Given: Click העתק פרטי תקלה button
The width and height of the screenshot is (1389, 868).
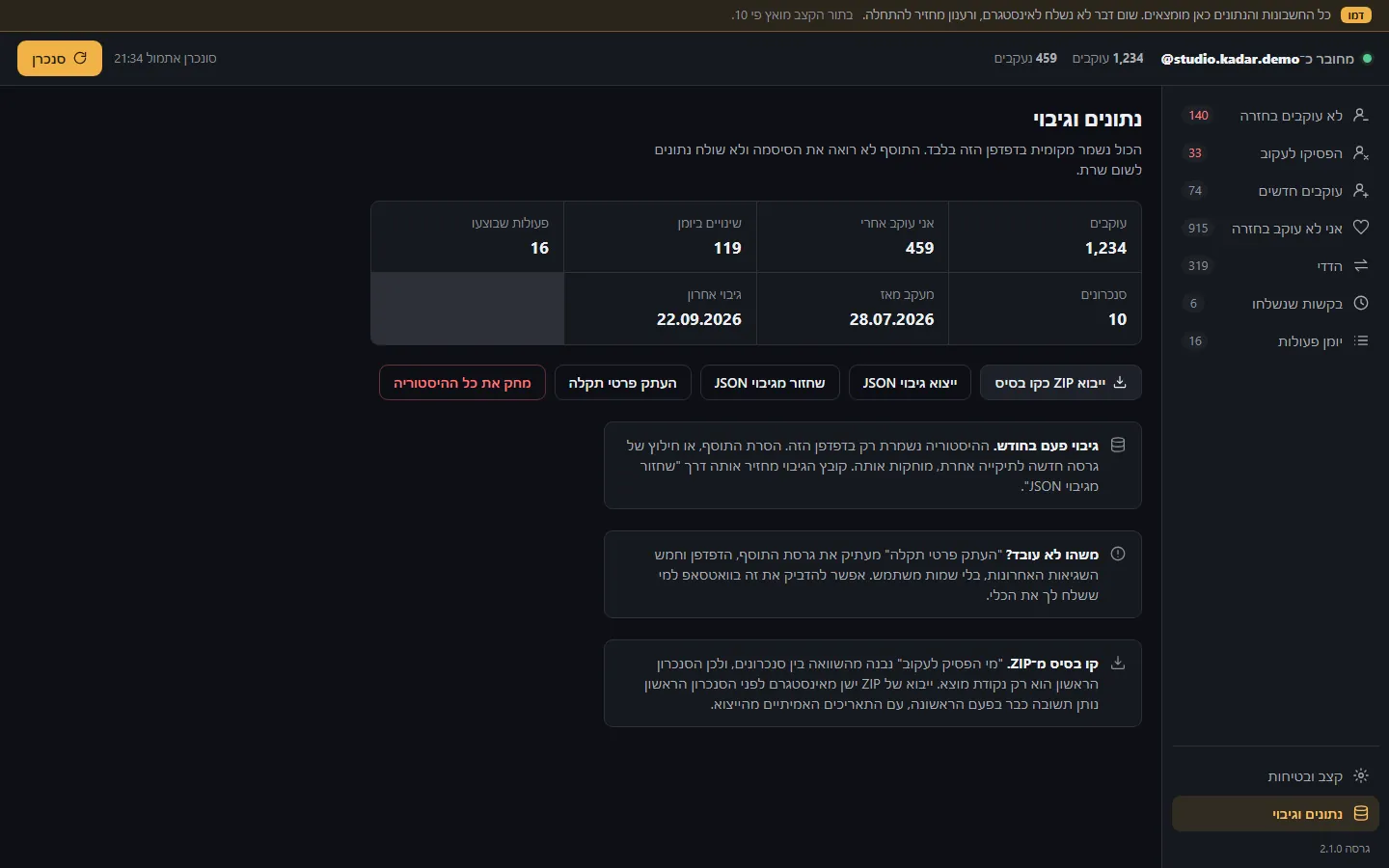Looking at the screenshot, I should (x=622, y=383).
